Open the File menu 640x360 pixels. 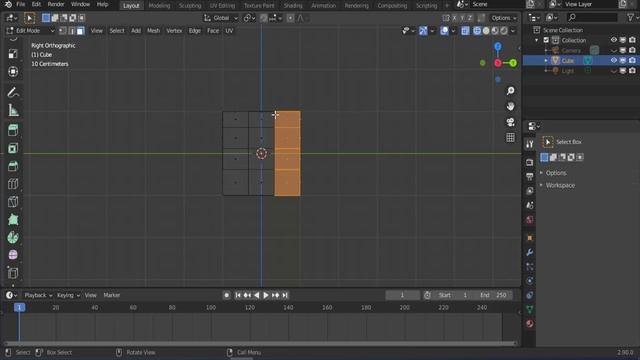(21, 4)
